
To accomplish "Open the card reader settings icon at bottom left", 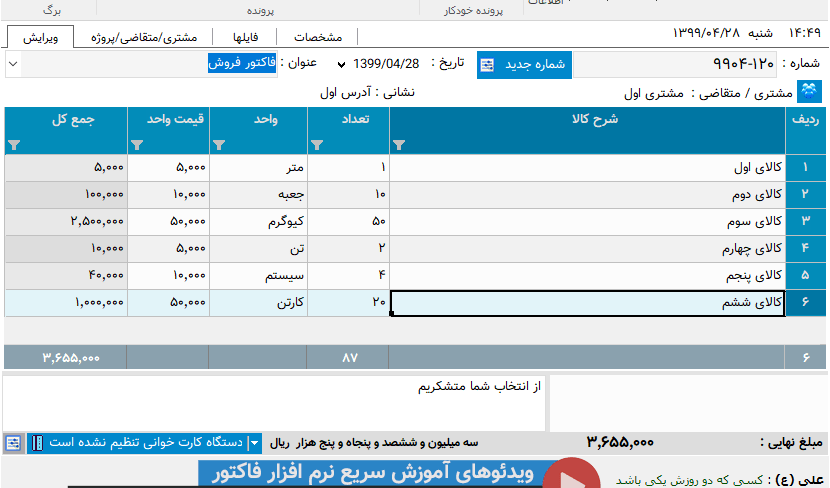I will pos(13,443).
